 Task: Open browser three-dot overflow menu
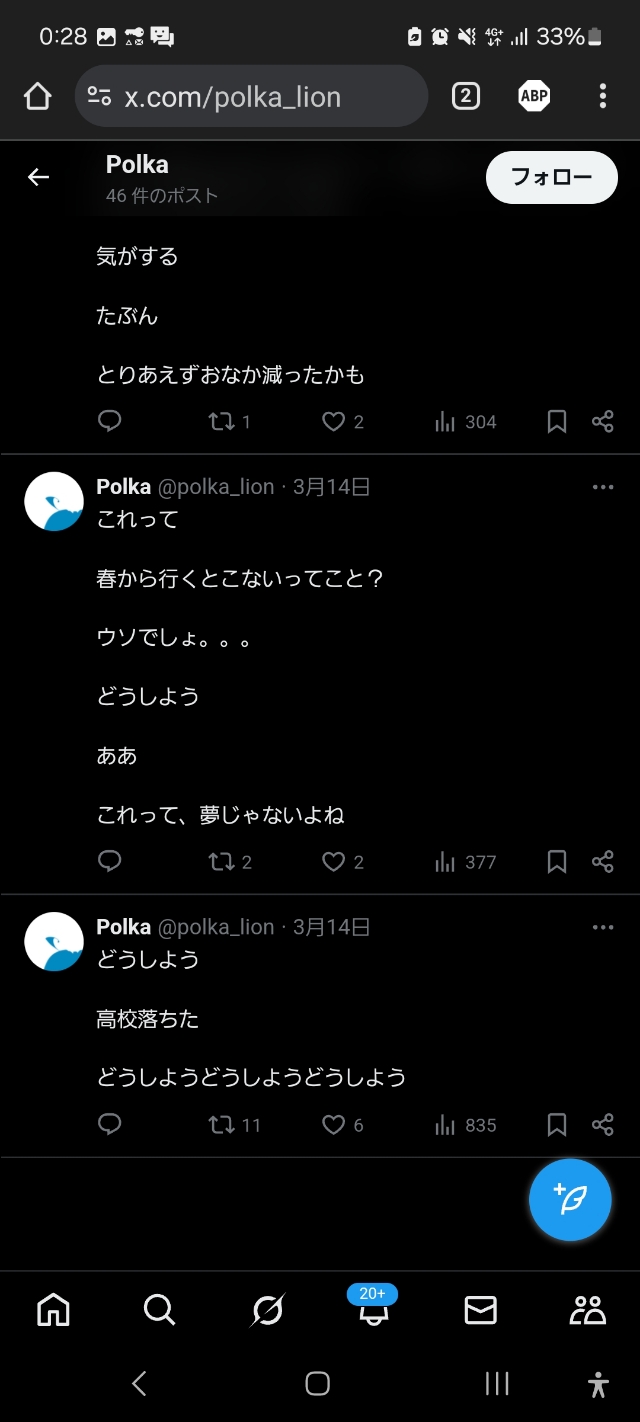602,96
